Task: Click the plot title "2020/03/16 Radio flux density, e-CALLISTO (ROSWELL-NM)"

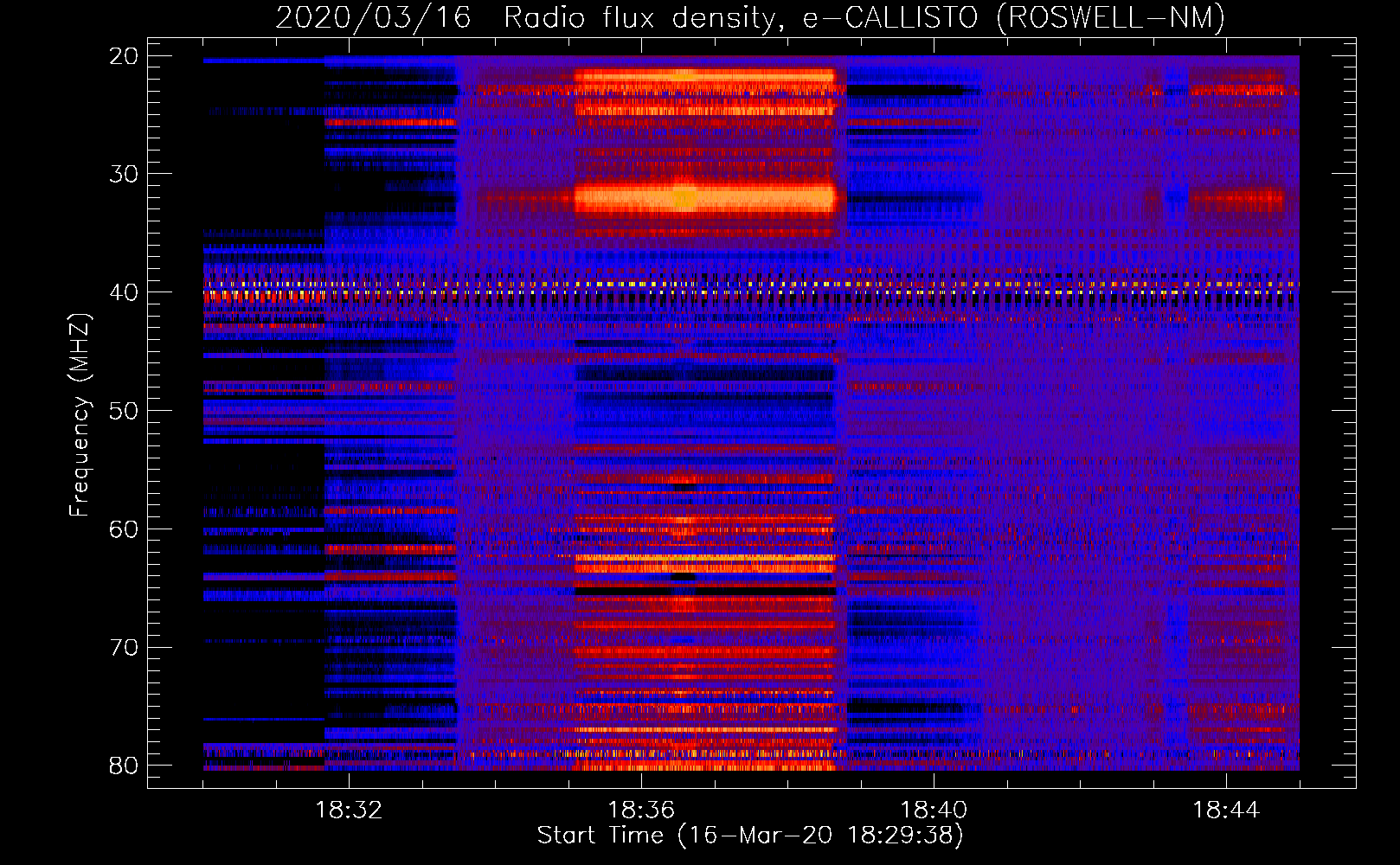Action: (x=750, y=17)
